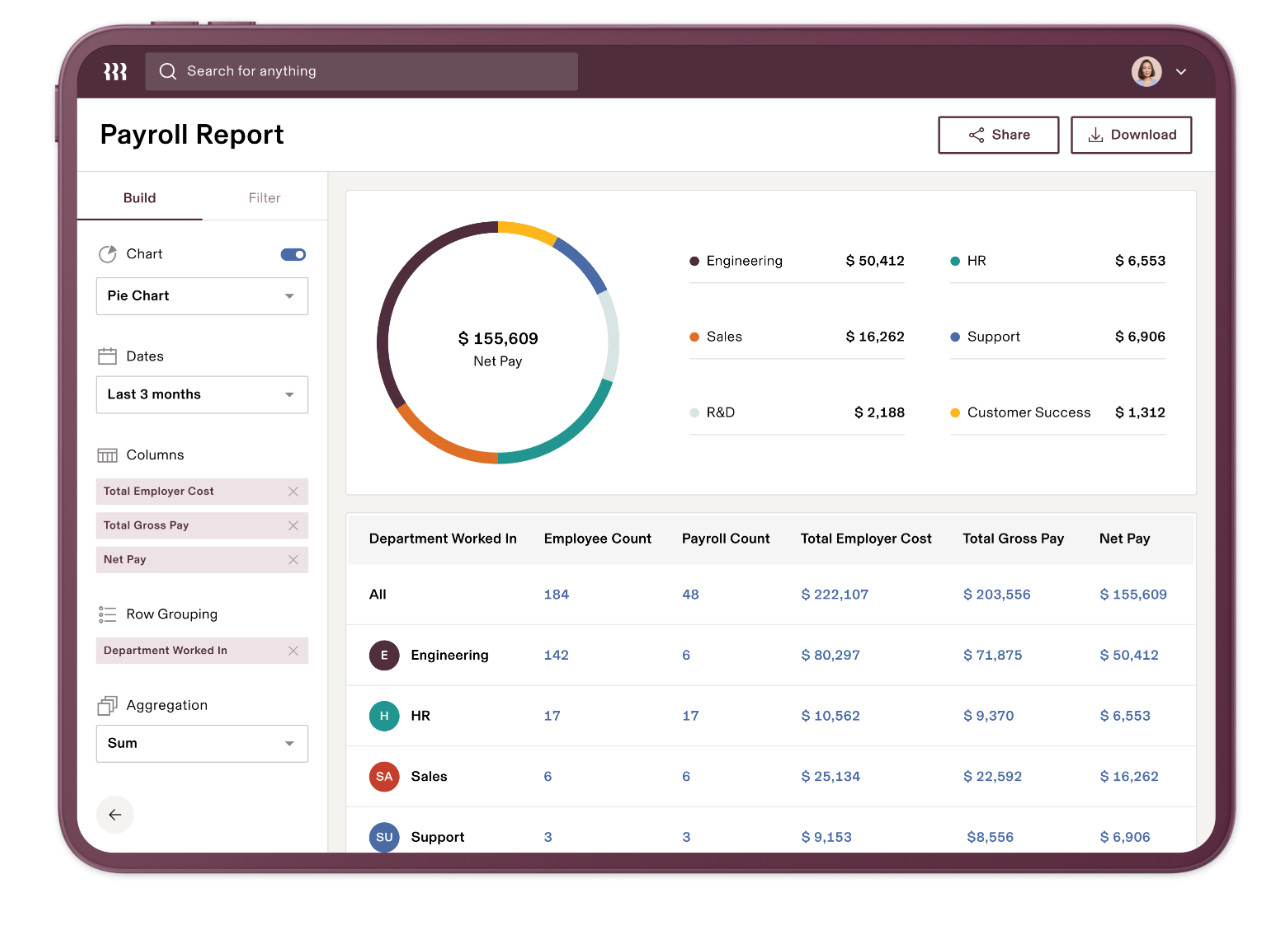Remove the Department Worked In grouping tag
Image resolution: width=1272 pixels, height=930 pixels.
point(293,650)
